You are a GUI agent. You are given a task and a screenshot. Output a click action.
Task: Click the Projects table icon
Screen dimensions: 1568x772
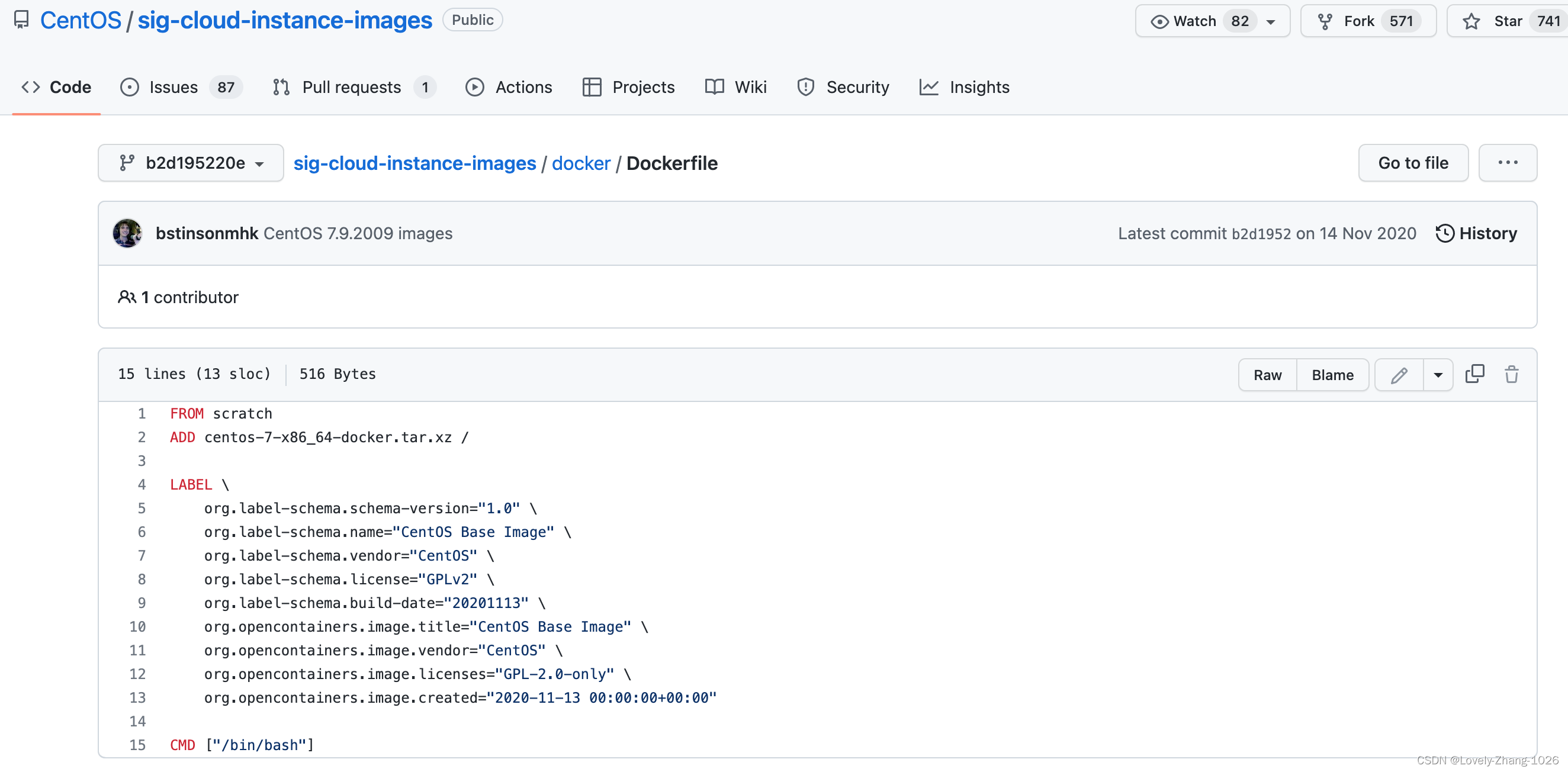tap(592, 87)
